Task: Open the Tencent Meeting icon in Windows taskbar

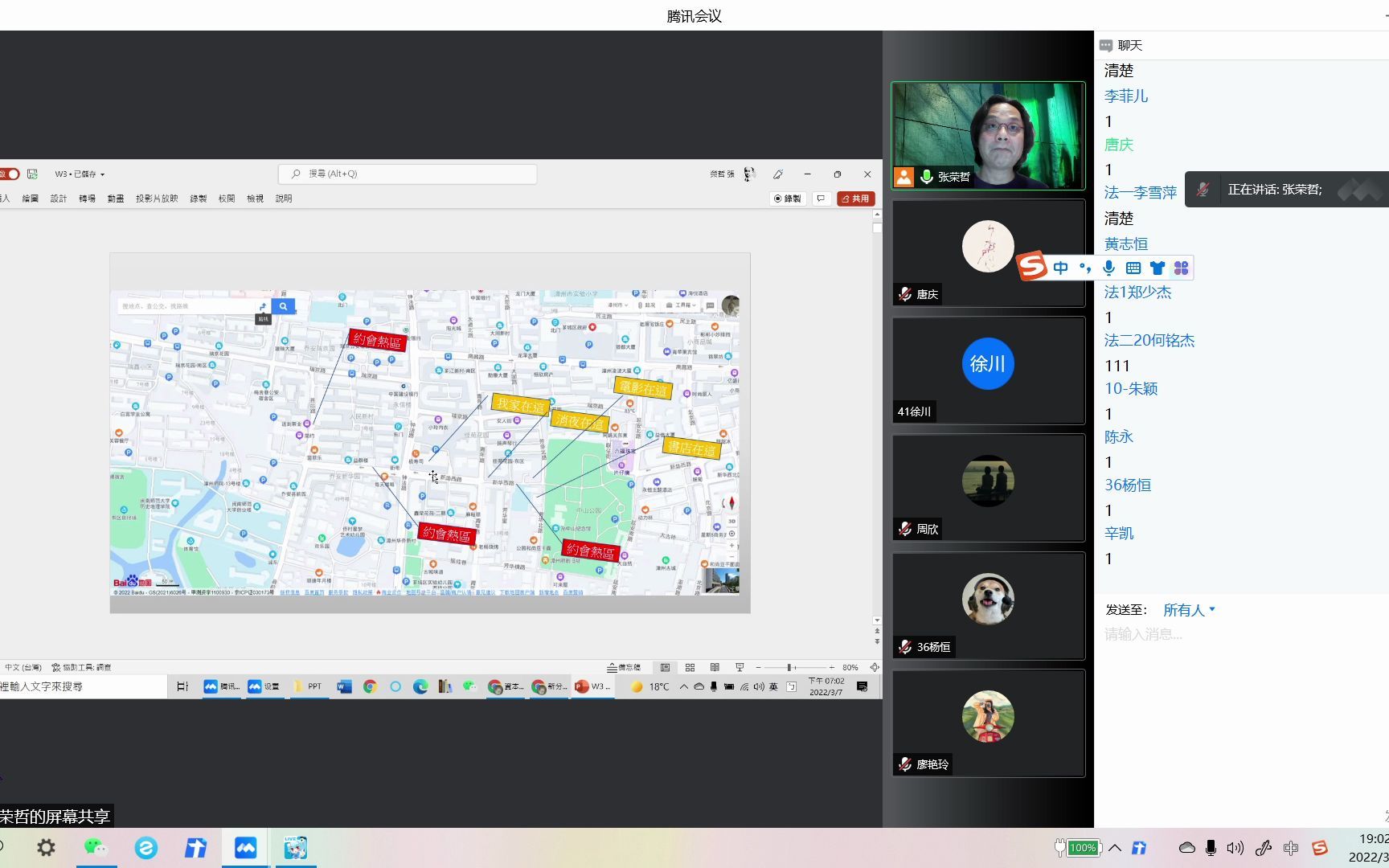Action: pyautogui.click(x=245, y=847)
